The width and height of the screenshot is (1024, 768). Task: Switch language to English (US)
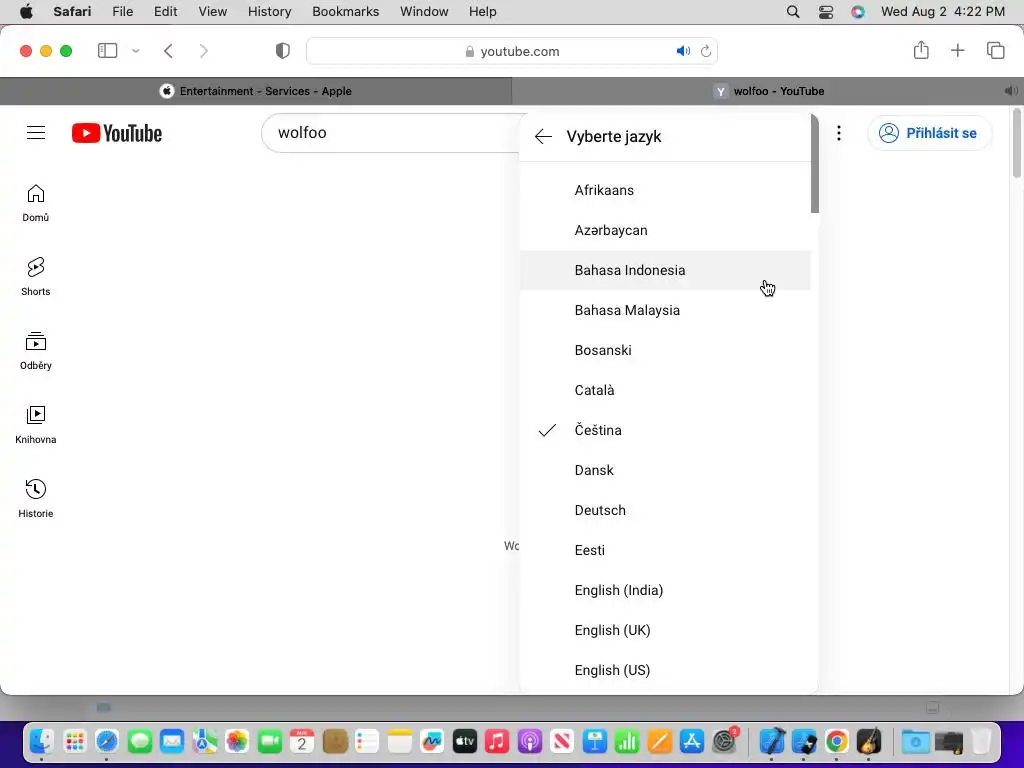665,669
